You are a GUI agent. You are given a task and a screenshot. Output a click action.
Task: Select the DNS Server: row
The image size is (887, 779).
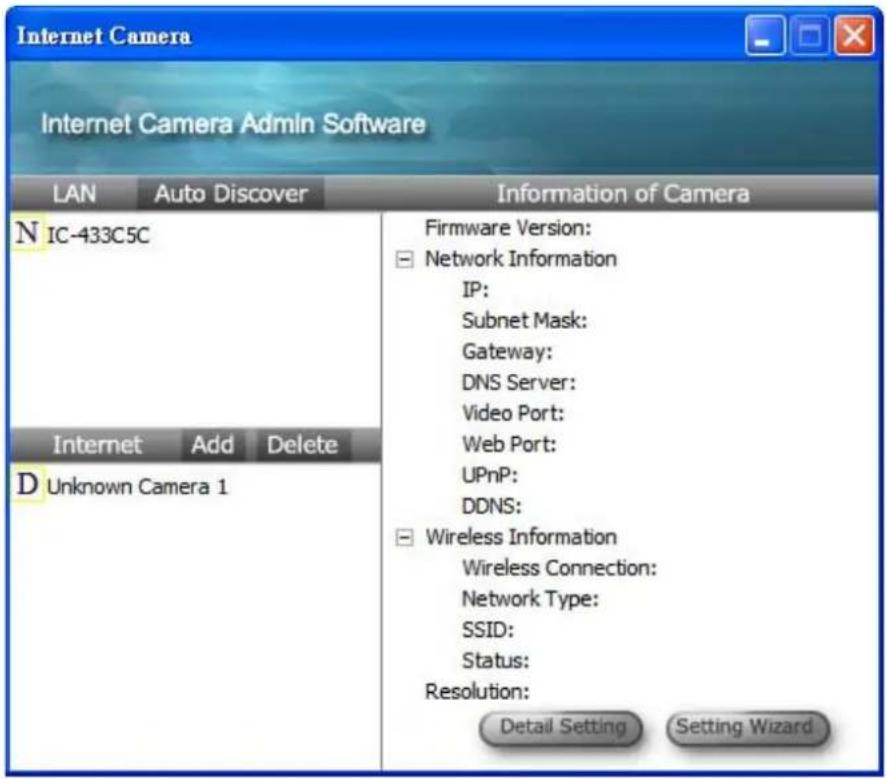pos(519,382)
